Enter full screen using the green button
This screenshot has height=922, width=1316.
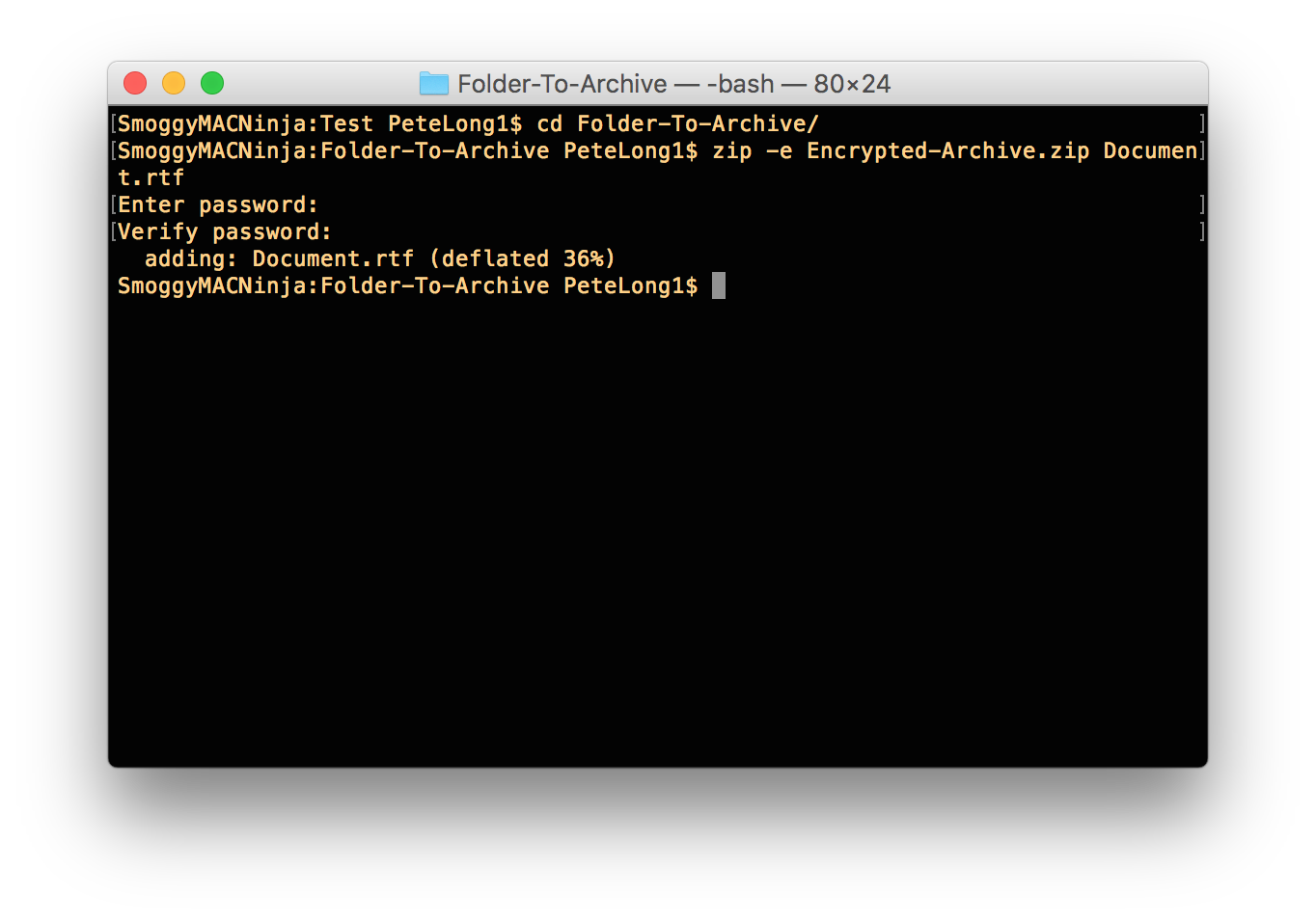coord(212,83)
